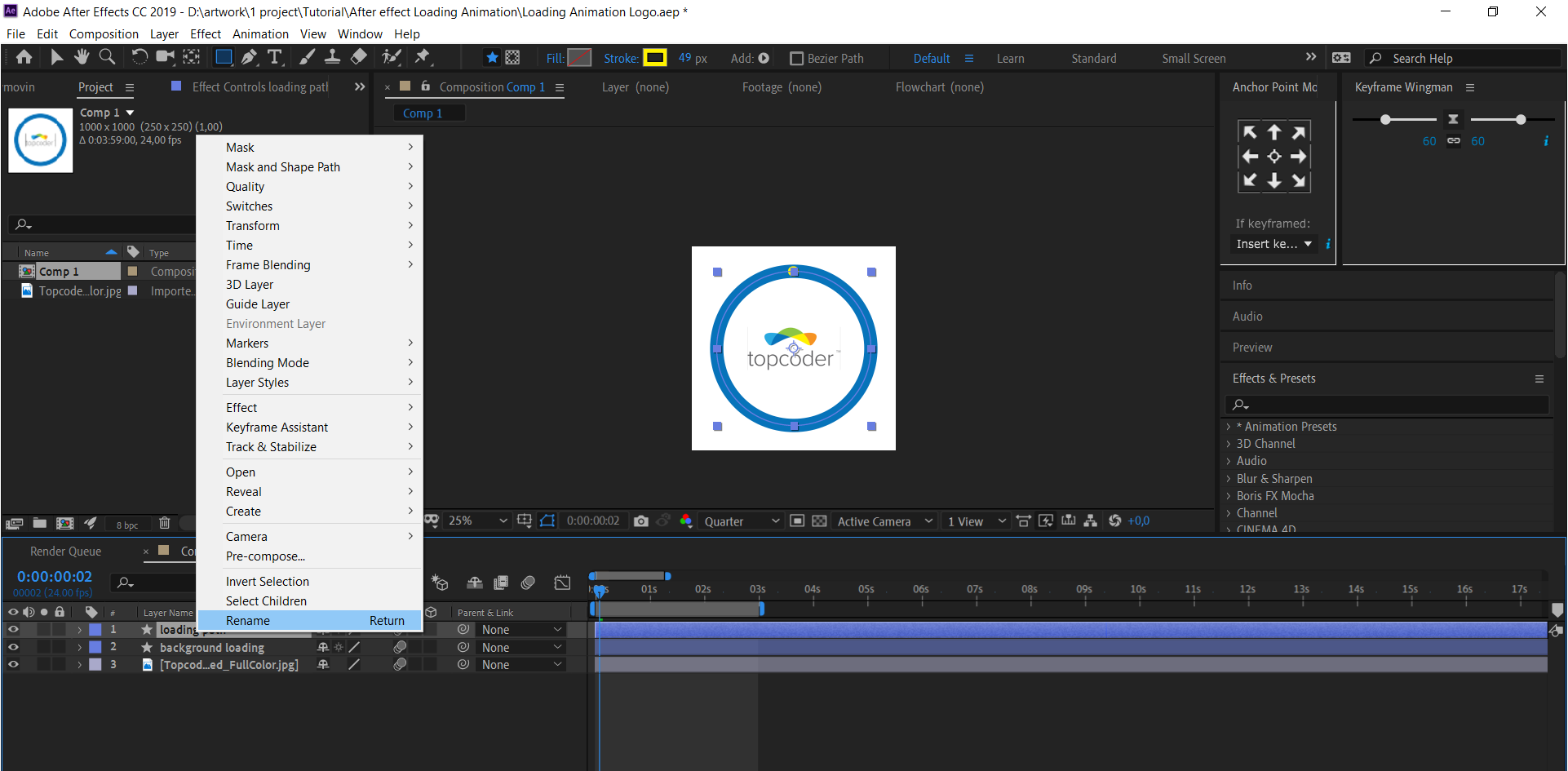Click Keyframe Wingman link icon

pos(1454,140)
